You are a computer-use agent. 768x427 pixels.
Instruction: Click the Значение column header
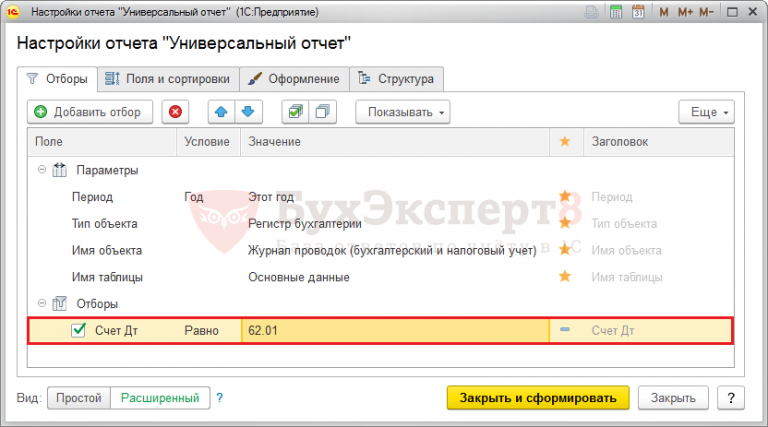tap(395, 142)
